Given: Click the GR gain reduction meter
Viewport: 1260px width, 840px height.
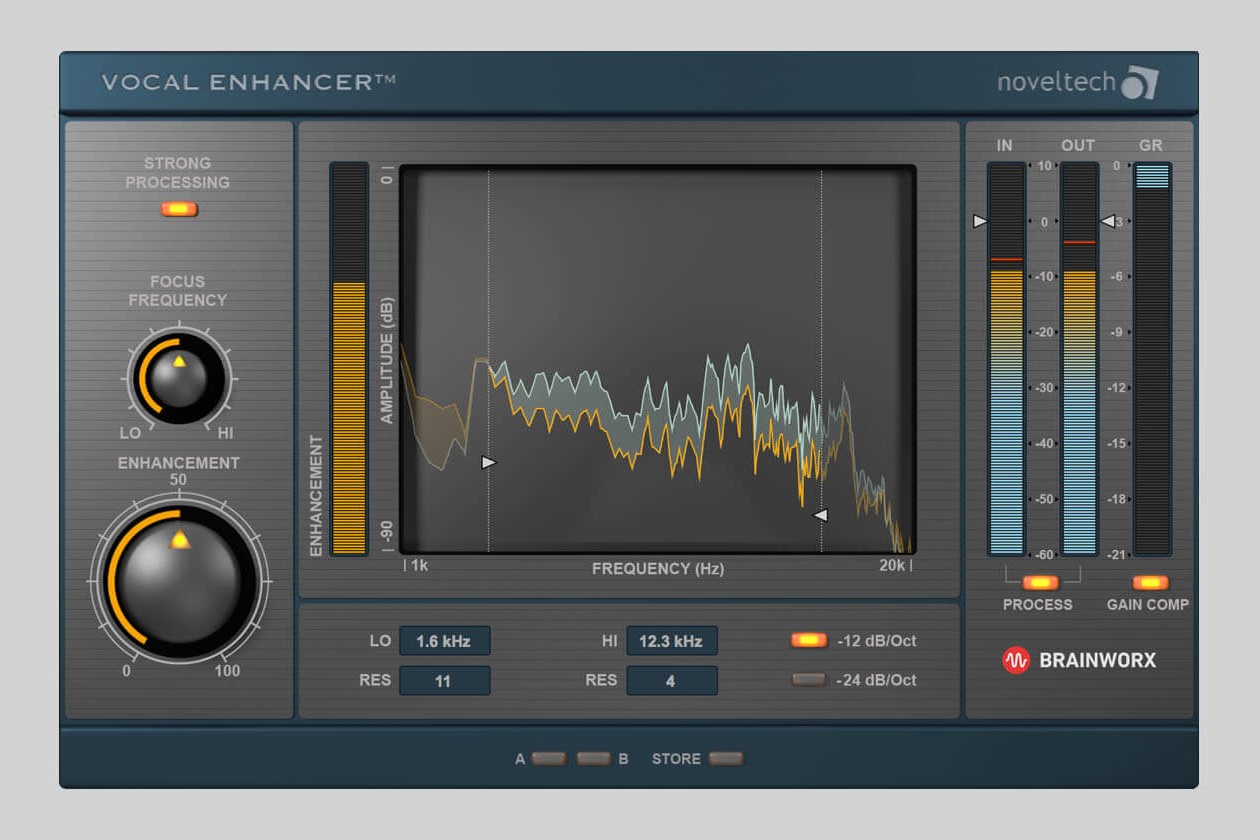Looking at the screenshot, I should click(1152, 359).
